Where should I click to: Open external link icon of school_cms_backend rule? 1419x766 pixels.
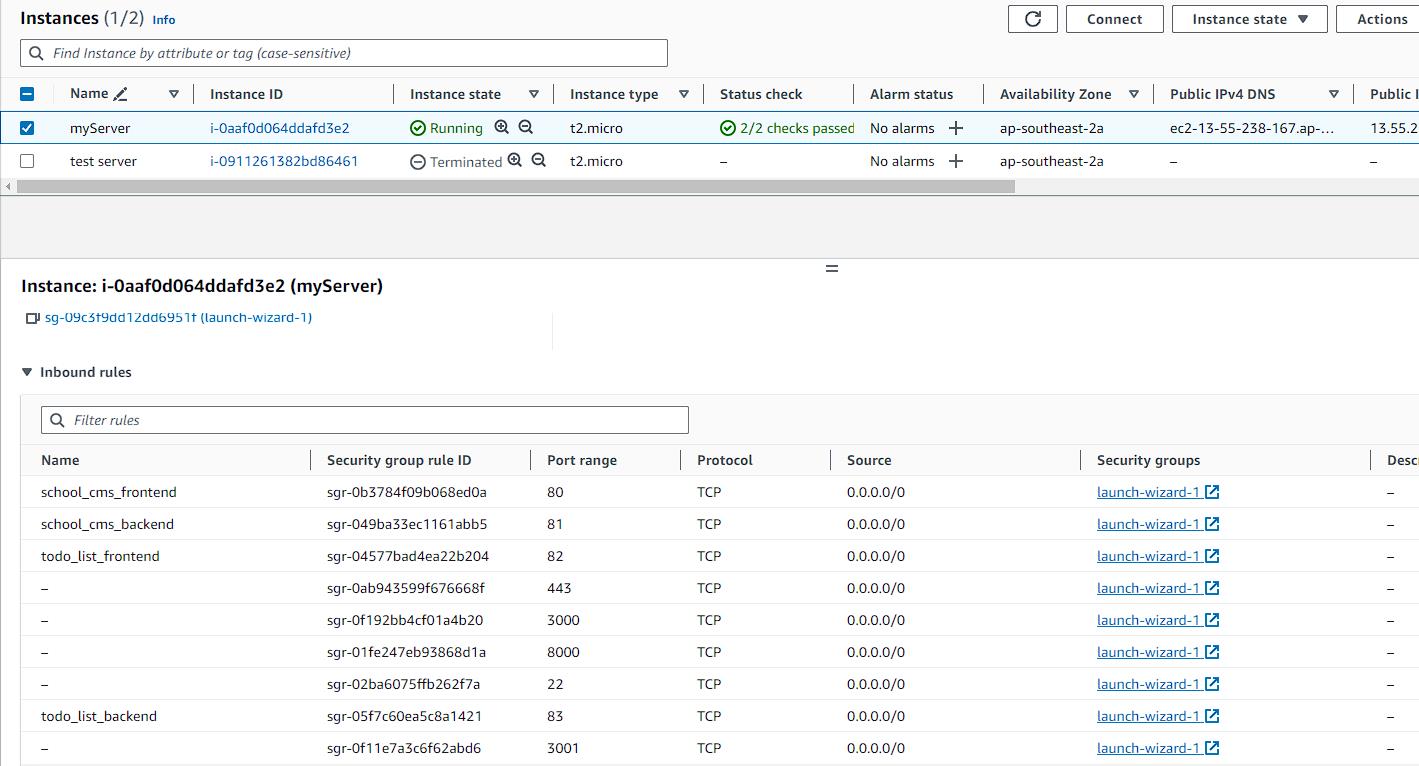1212,524
